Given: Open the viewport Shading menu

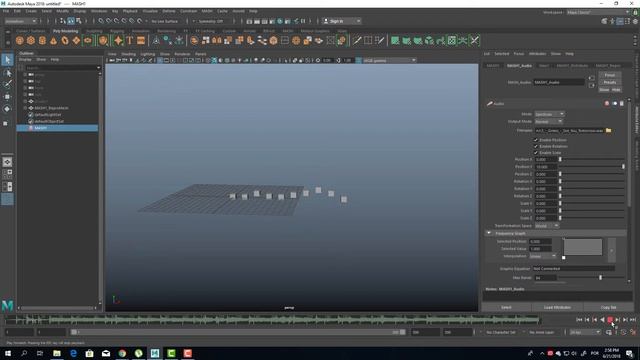Looking at the screenshot, I should point(128,54).
